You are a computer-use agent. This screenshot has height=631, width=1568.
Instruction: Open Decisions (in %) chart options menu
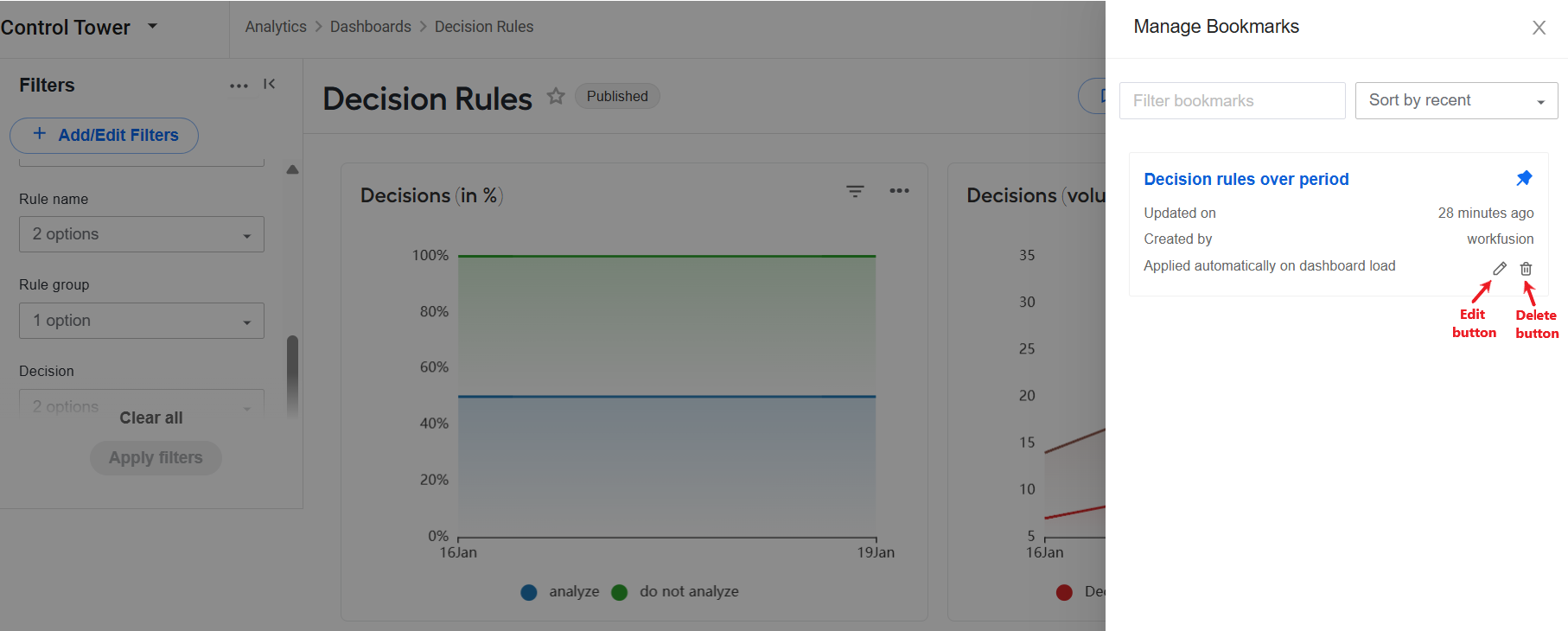(x=899, y=191)
